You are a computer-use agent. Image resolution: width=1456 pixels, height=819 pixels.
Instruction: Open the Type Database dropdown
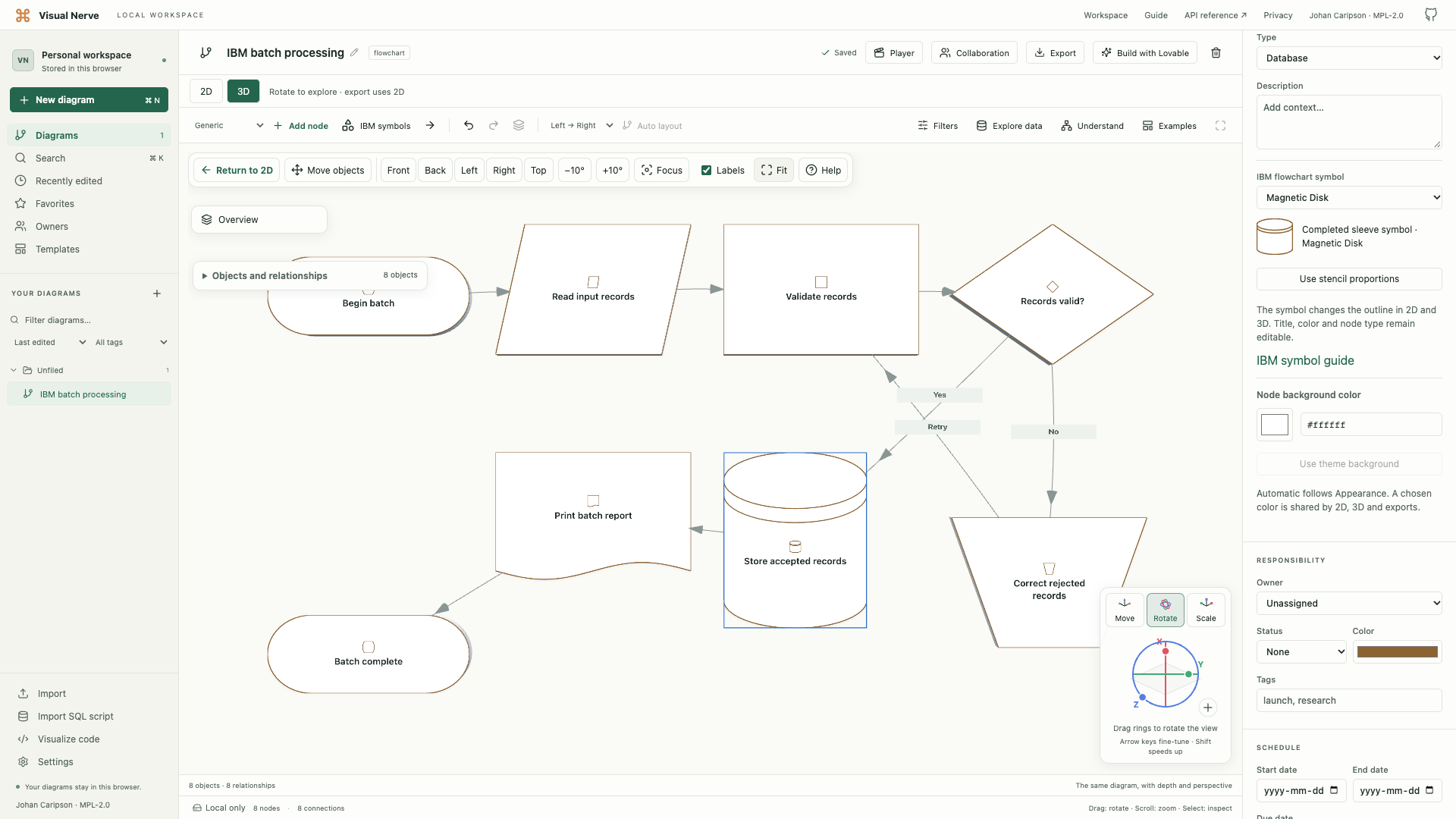point(1349,58)
